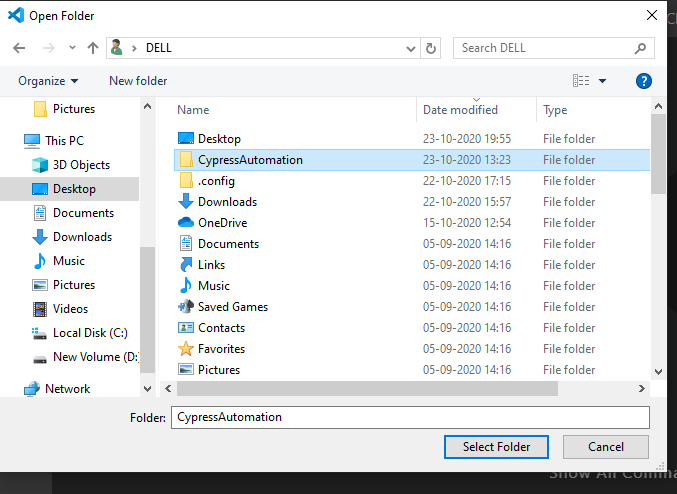Screen dimensions: 677x494
Task: Confirm with the Select Folder button
Action: (496, 446)
